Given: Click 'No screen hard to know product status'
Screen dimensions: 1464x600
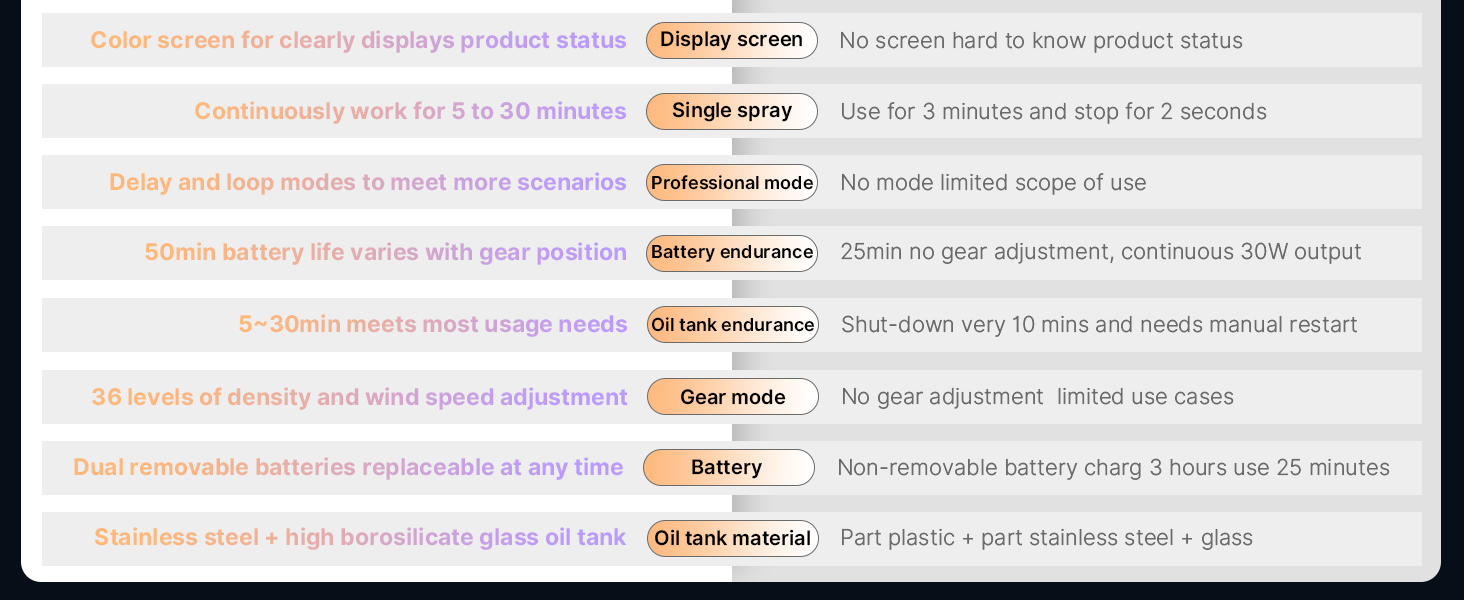Looking at the screenshot, I should (x=1041, y=41).
